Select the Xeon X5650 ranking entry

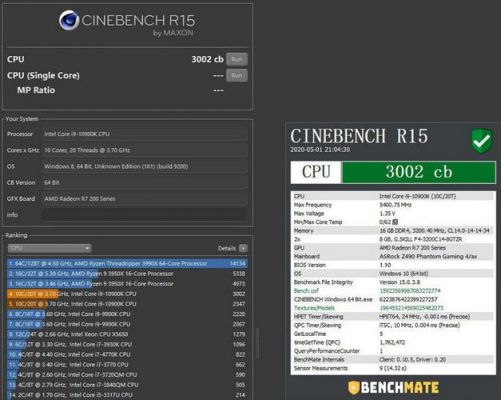(127, 334)
